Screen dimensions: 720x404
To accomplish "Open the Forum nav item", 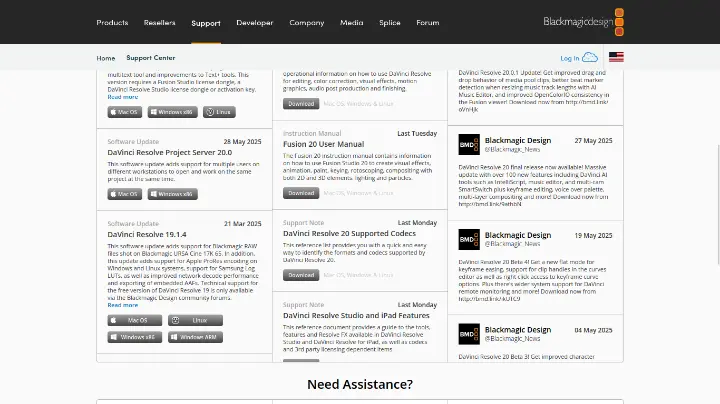I will [x=428, y=22].
